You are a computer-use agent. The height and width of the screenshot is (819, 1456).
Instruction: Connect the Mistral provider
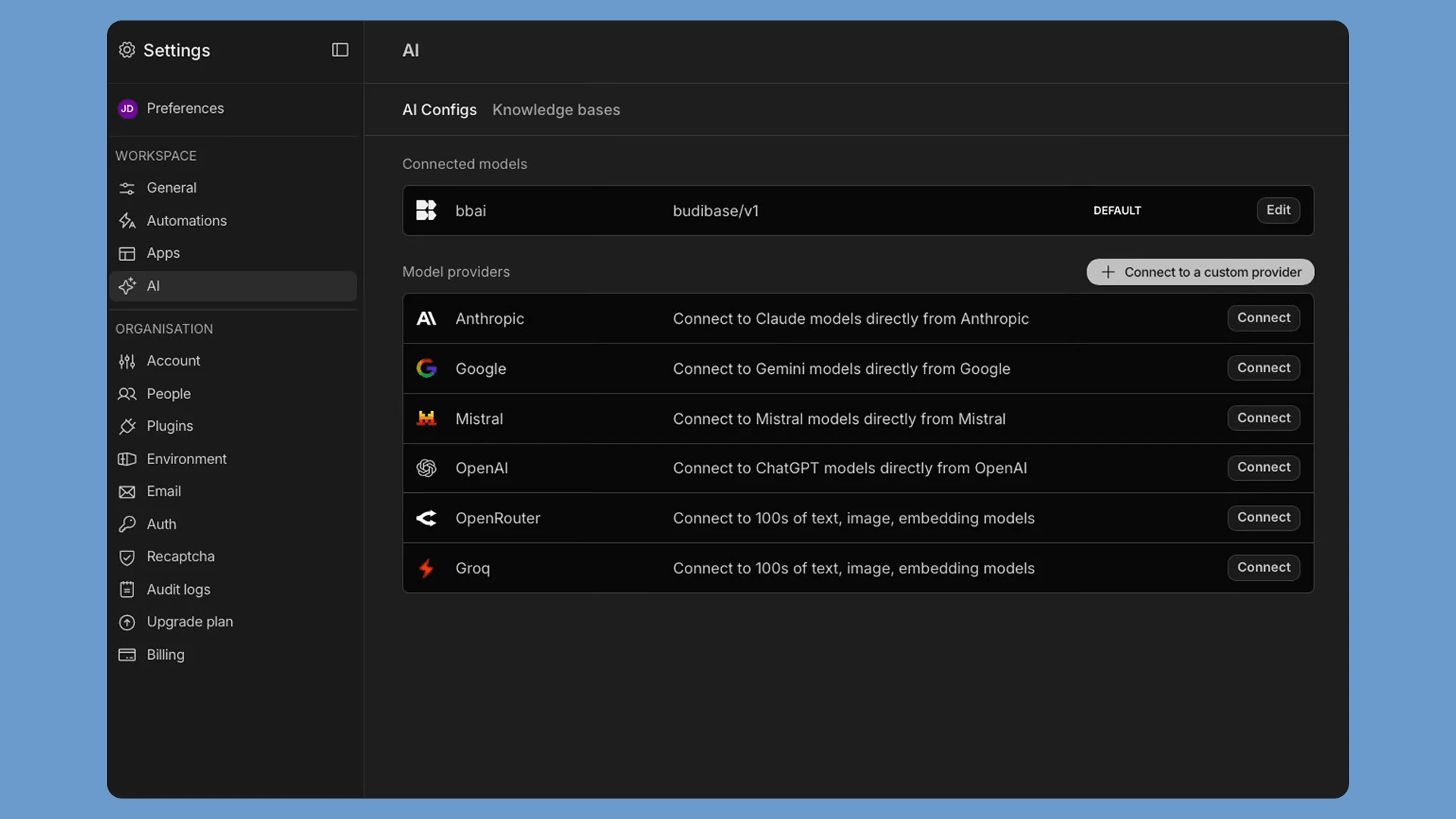coord(1263,418)
